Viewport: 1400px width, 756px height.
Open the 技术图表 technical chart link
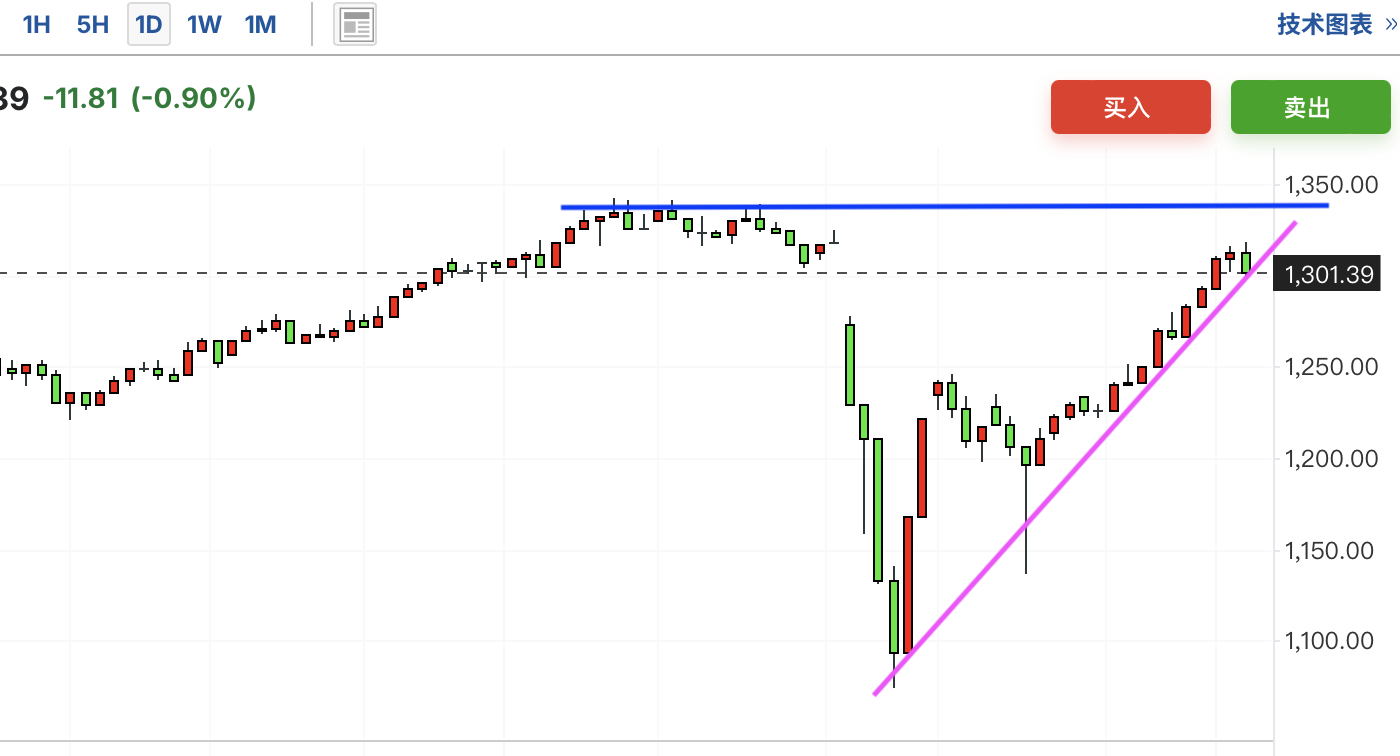pyautogui.click(x=1325, y=25)
